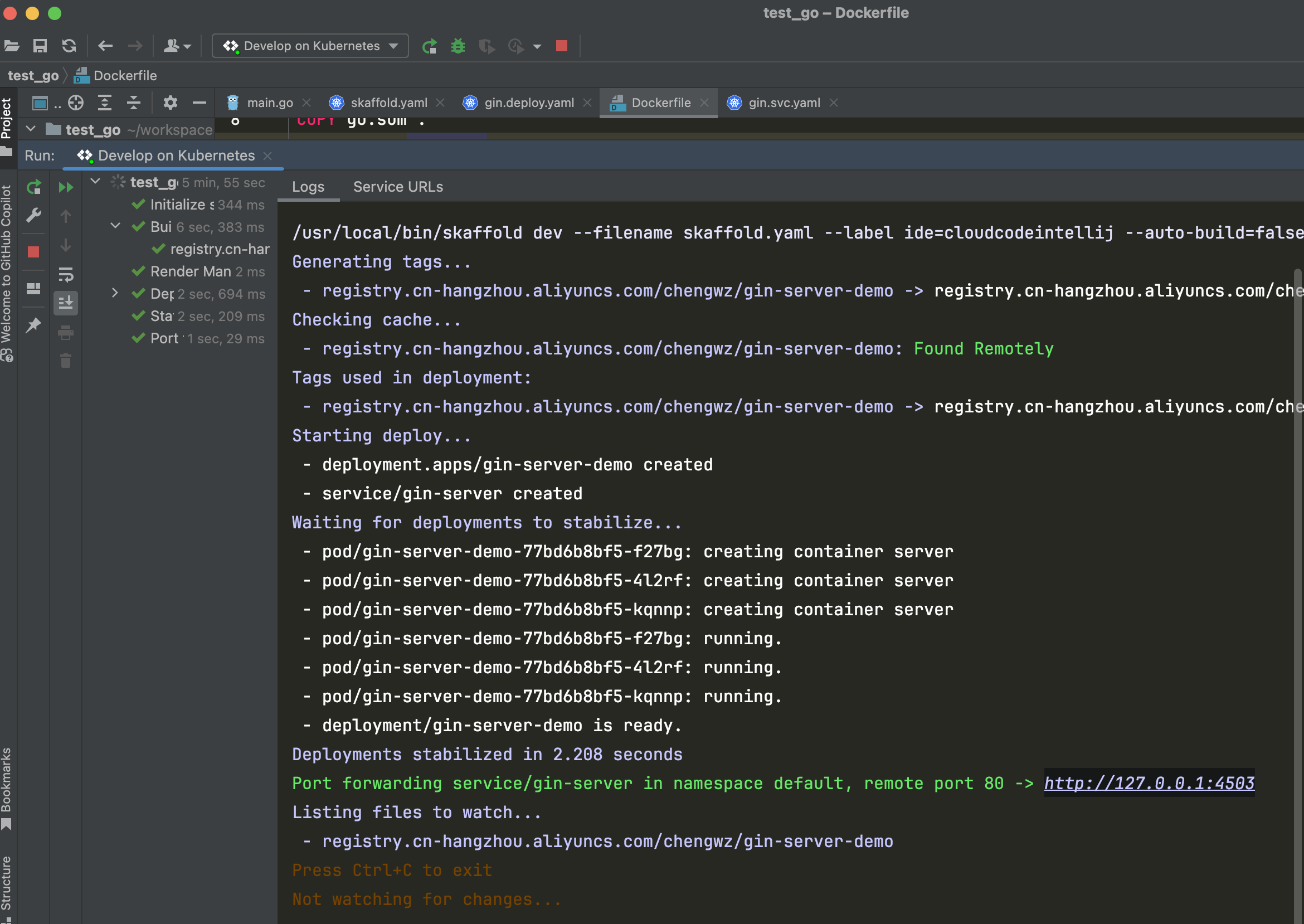The width and height of the screenshot is (1304, 924).
Task: Click Dockerfile in the breadcrumb bar
Action: click(x=125, y=76)
